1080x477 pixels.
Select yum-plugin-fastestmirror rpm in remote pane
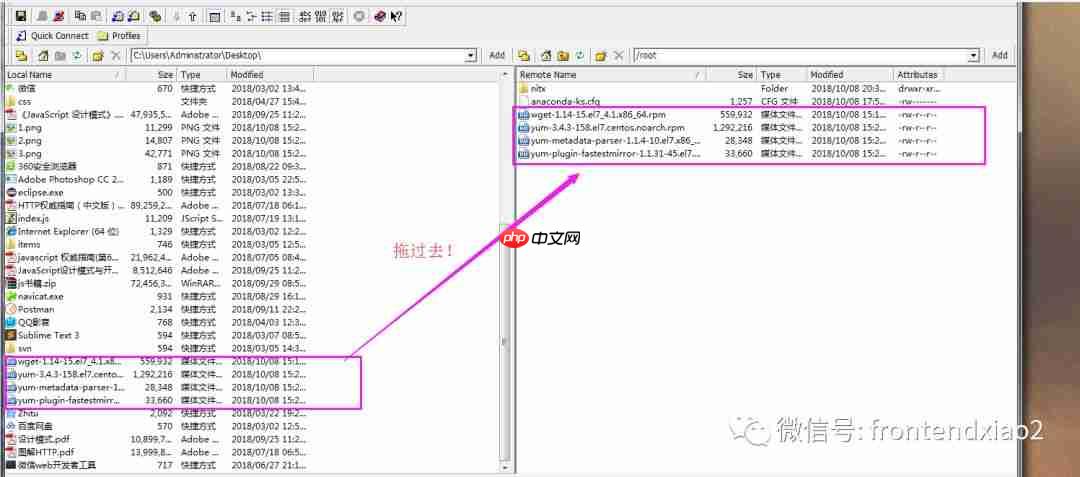coord(609,153)
